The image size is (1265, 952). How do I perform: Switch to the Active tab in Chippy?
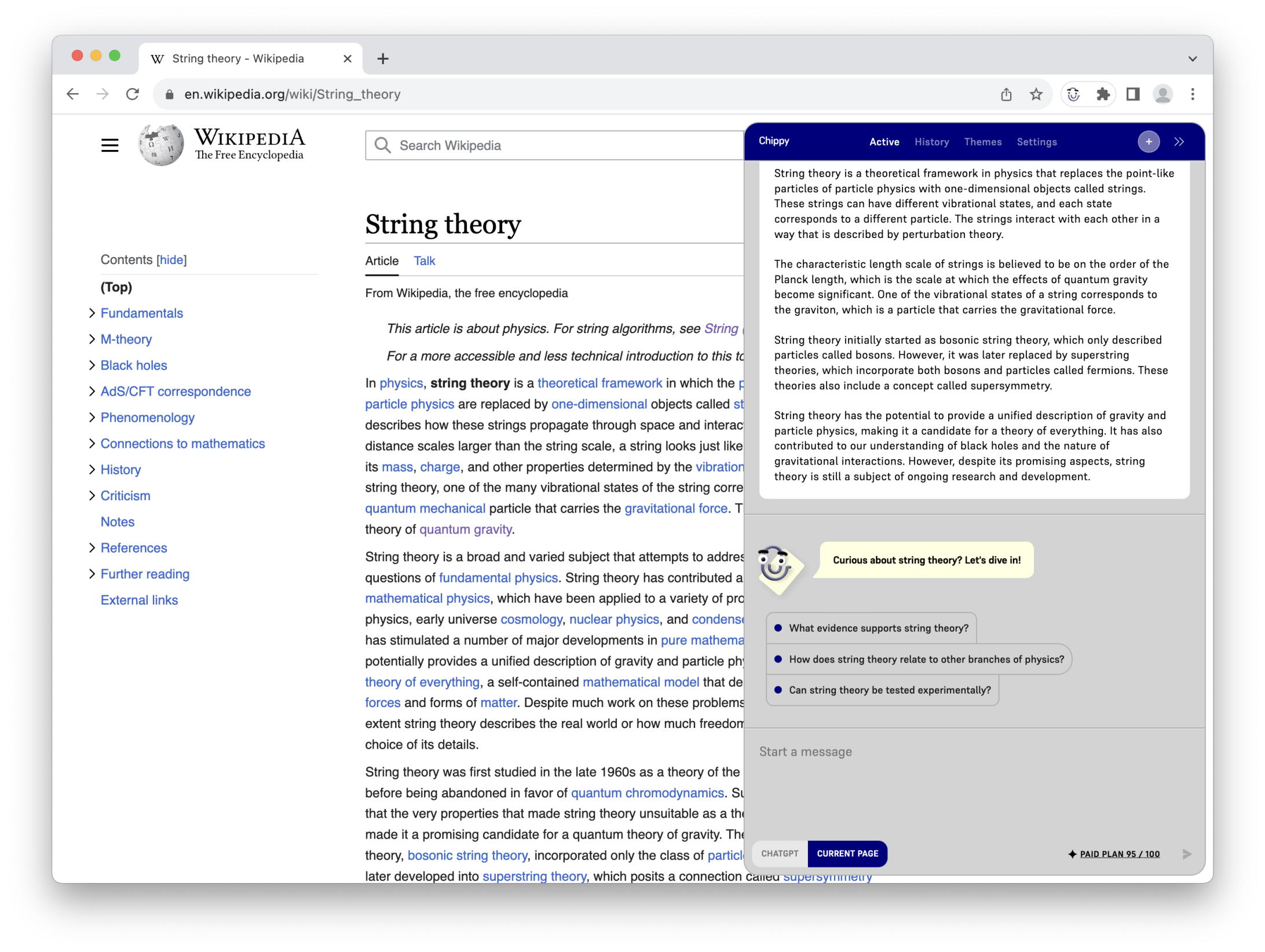tap(884, 141)
